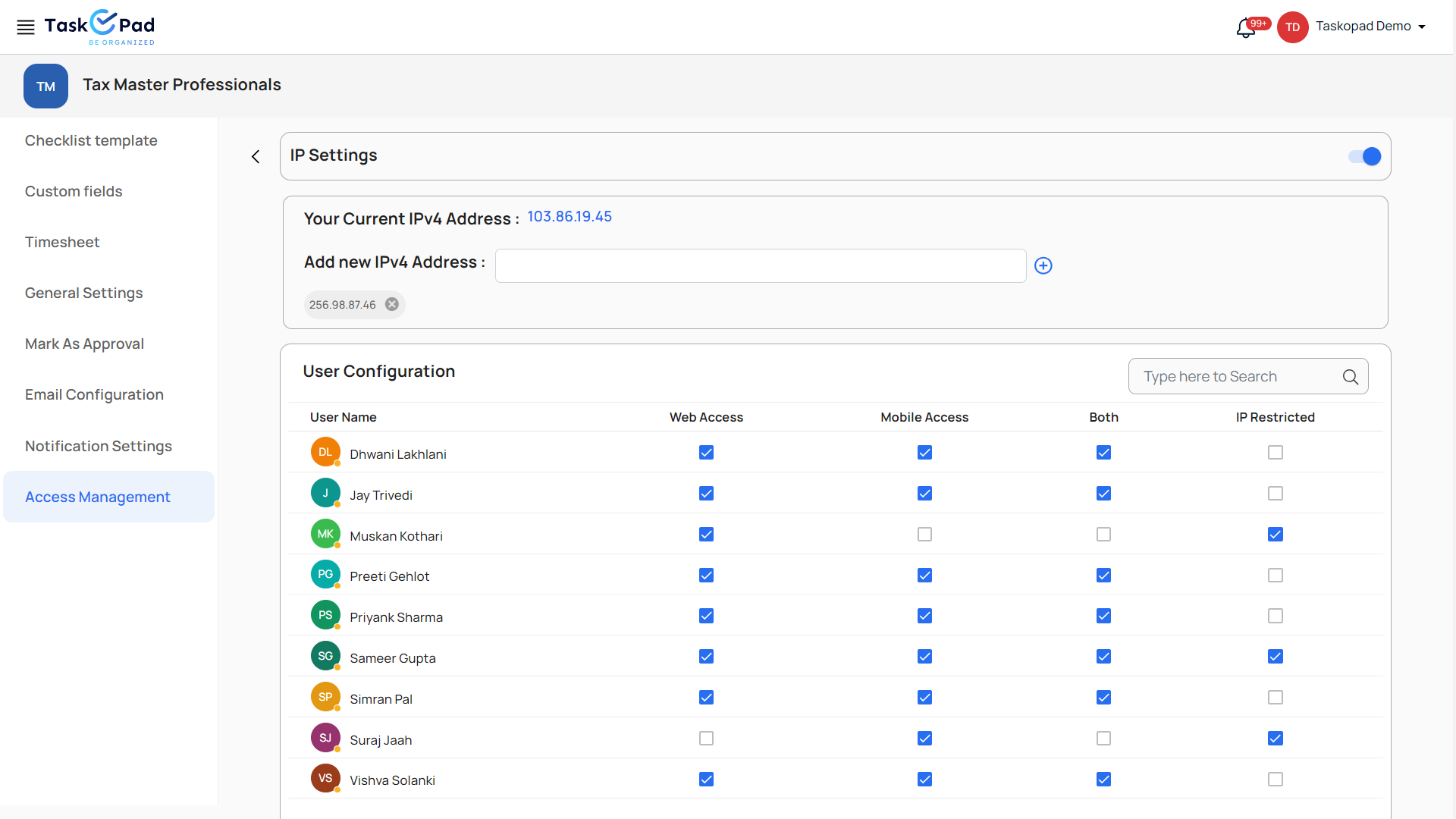1456x819 pixels.
Task: Click the back arrow beside IP Settings
Action: (256, 157)
